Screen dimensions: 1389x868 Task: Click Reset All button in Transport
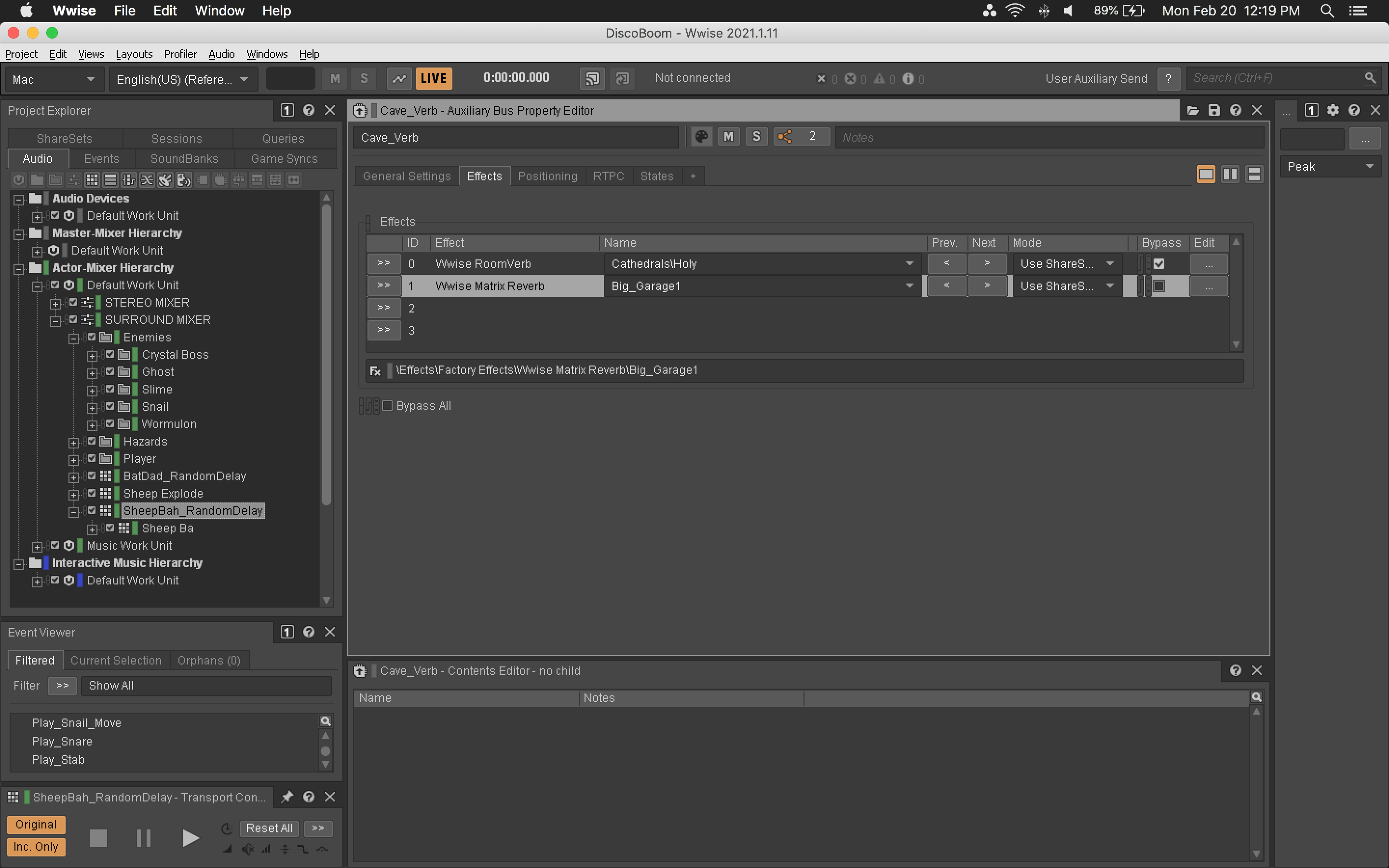coord(269,828)
